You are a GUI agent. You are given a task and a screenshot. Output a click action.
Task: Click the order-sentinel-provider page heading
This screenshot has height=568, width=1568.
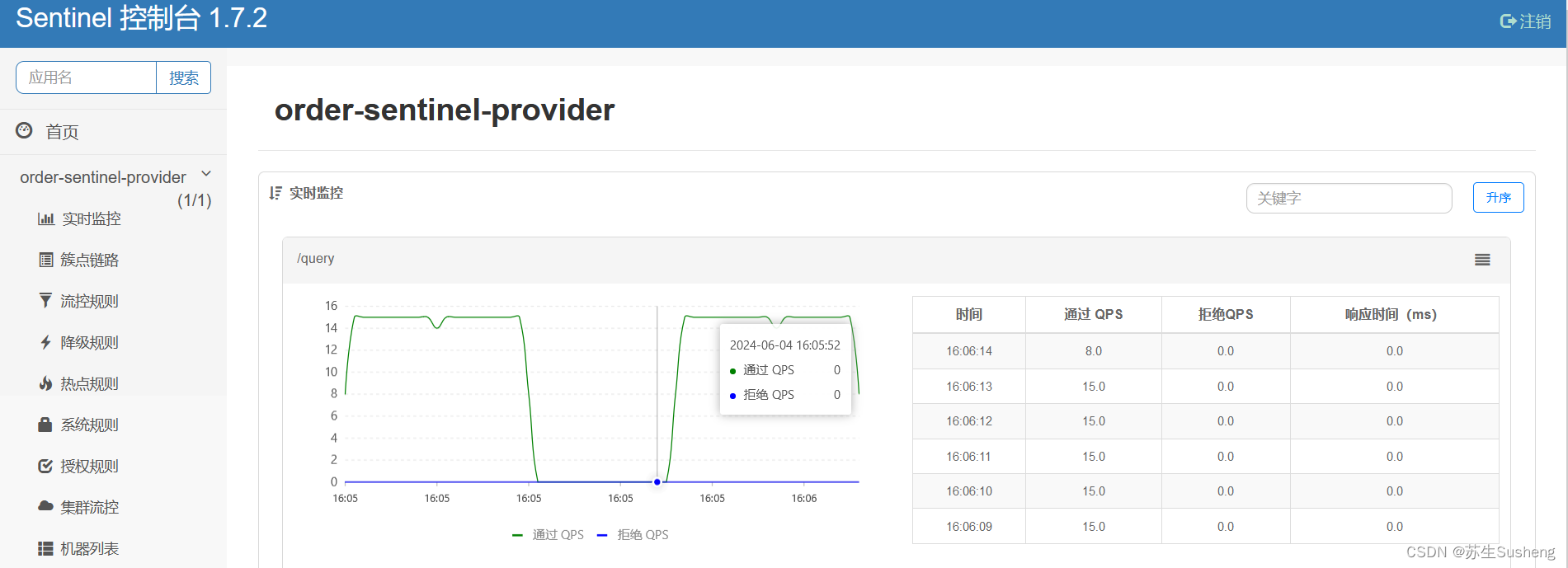(445, 110)
